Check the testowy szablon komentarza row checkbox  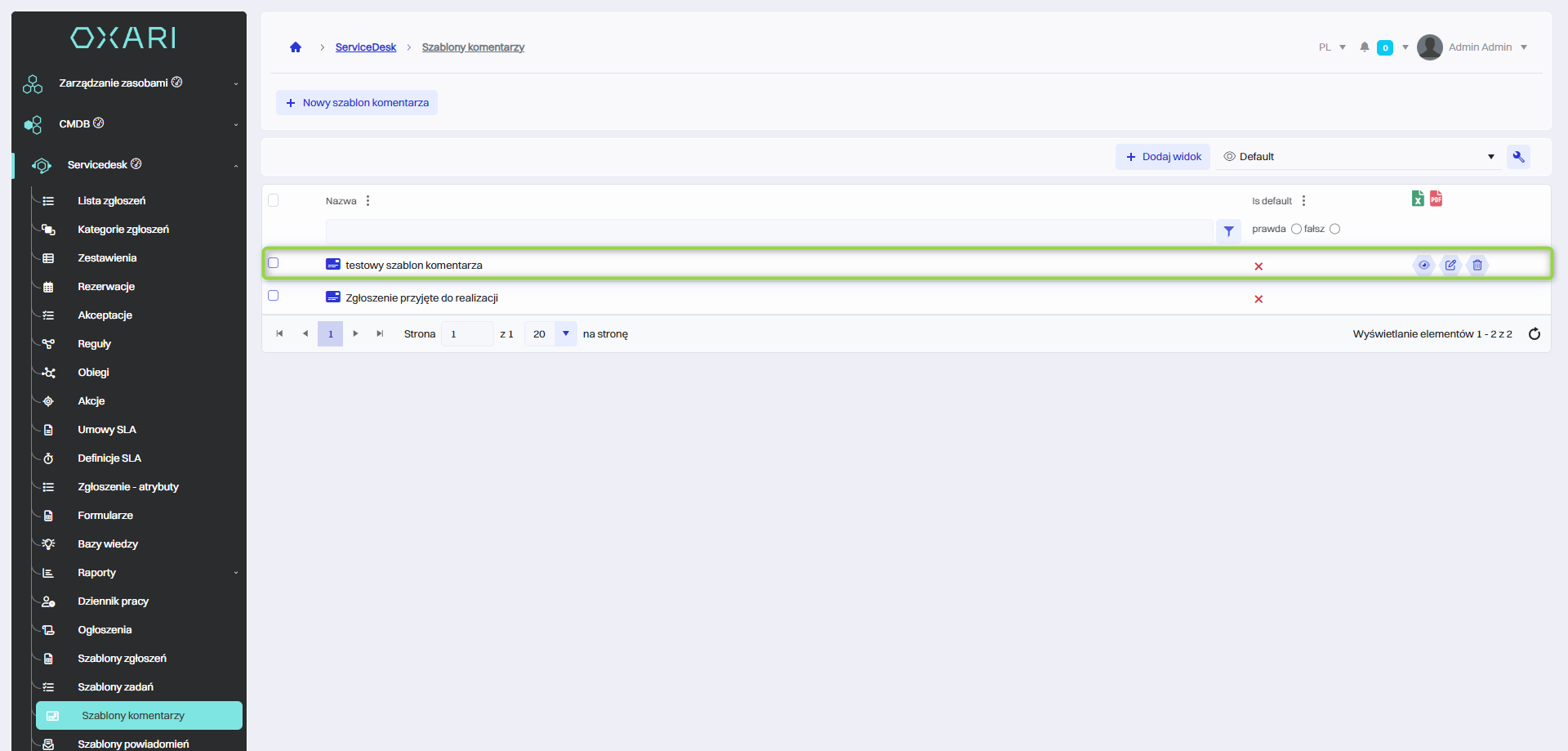coord(274,263)
